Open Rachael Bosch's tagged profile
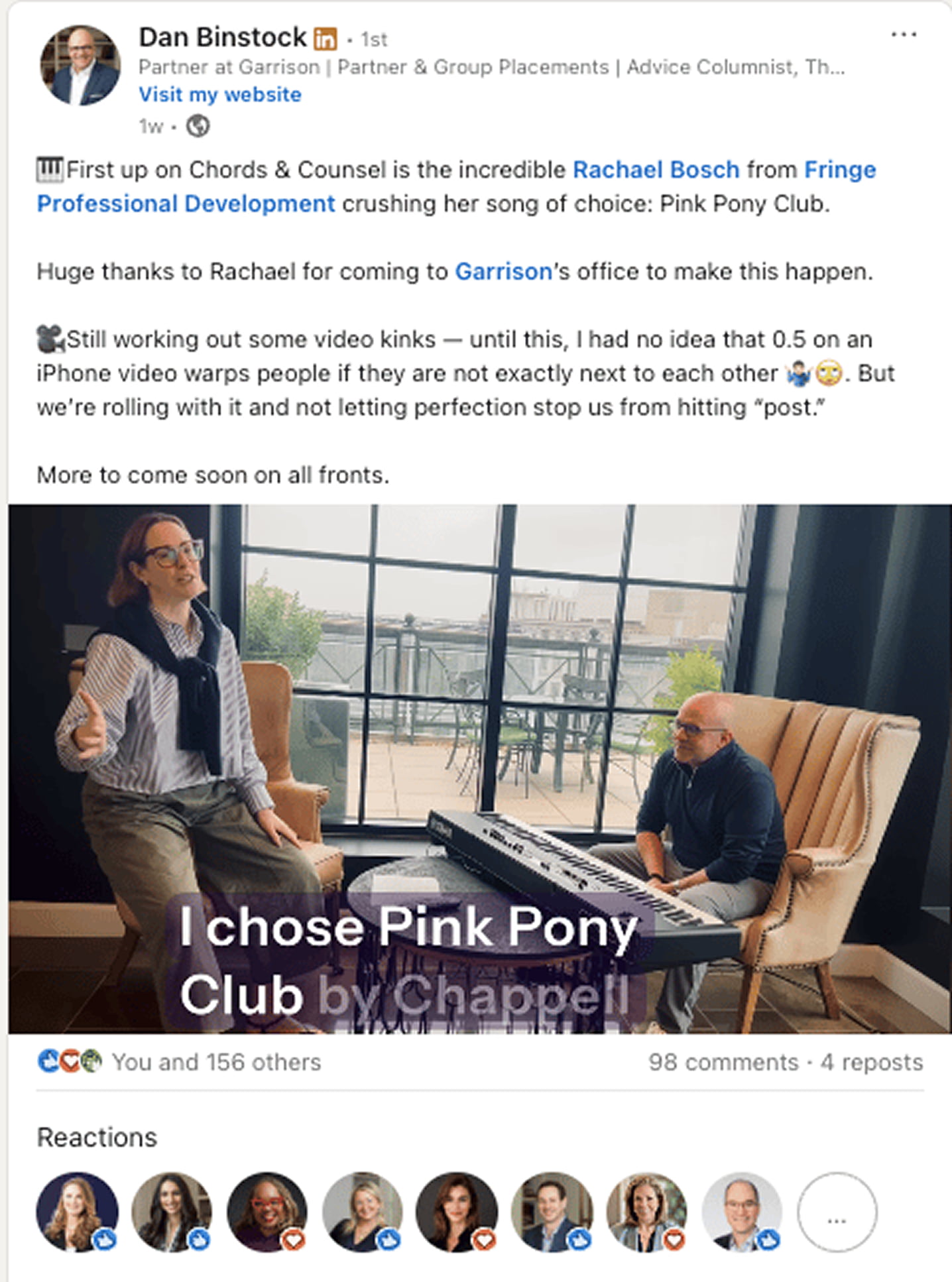 [656, 170]
